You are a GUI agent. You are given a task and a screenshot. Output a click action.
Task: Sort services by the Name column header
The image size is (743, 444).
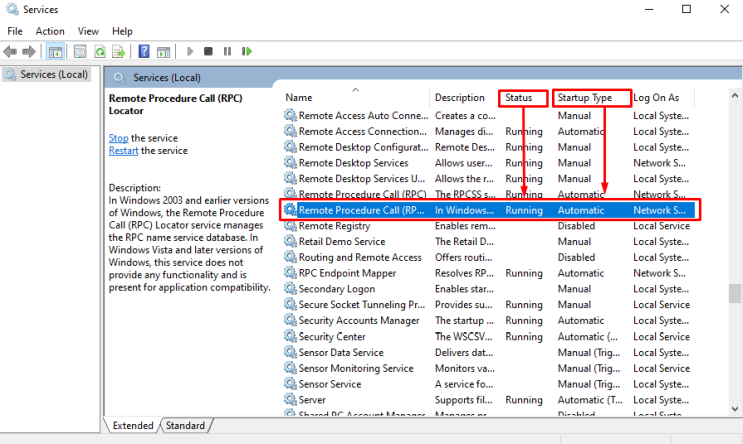coord(299,97)
